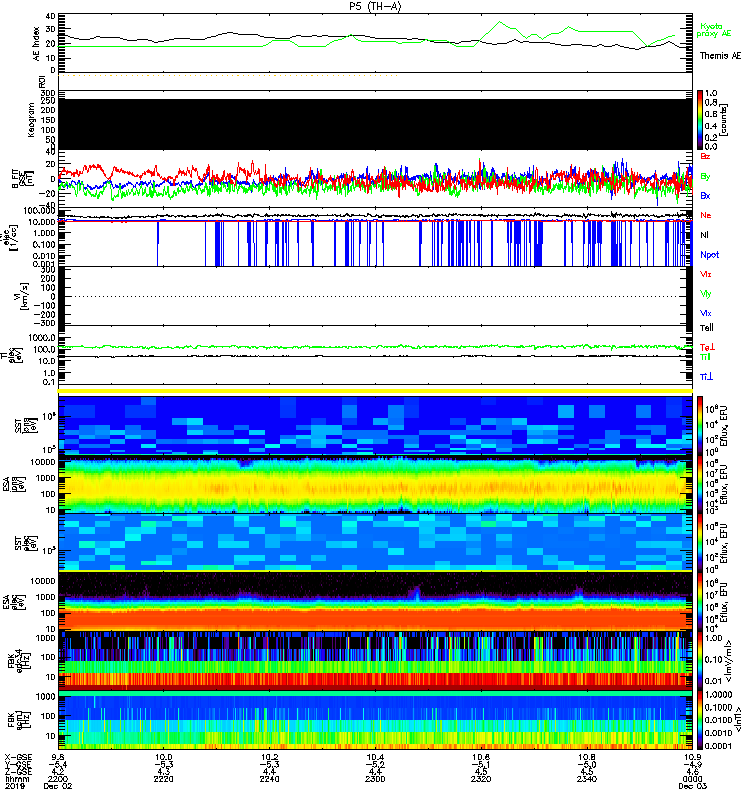This screenshot has width=750, height=800.
Task: Click the 'Keogram' y-axis label
Action: click(x=32, y=120)
